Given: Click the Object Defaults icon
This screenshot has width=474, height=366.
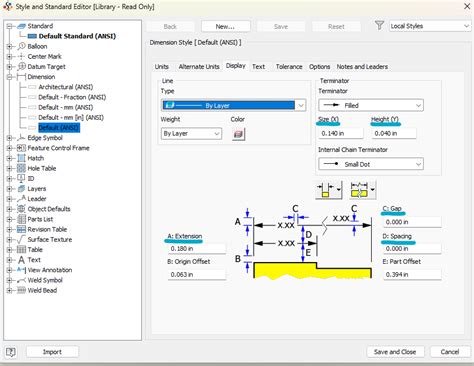Looking at the screenshot, I should click(x=22, y=209).
